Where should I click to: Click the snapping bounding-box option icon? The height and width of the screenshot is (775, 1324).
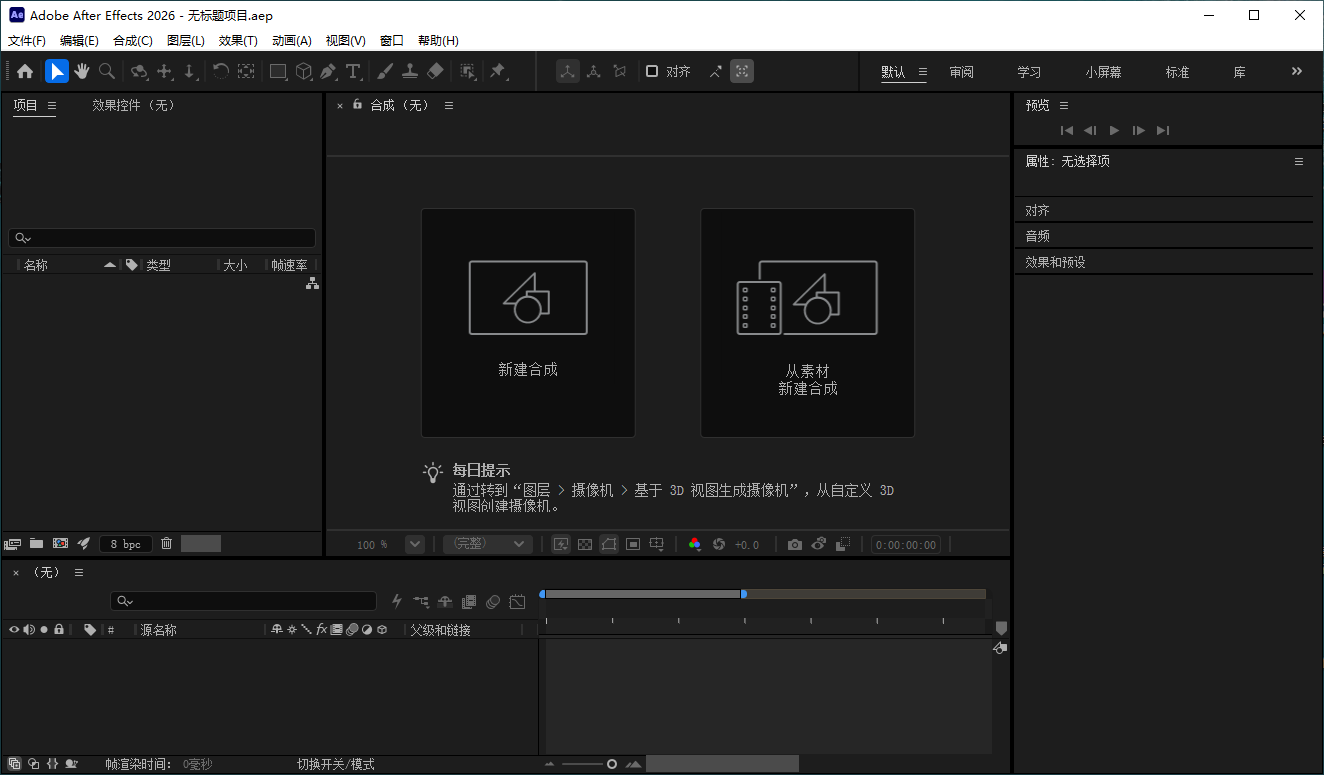(x=742, y=71)
